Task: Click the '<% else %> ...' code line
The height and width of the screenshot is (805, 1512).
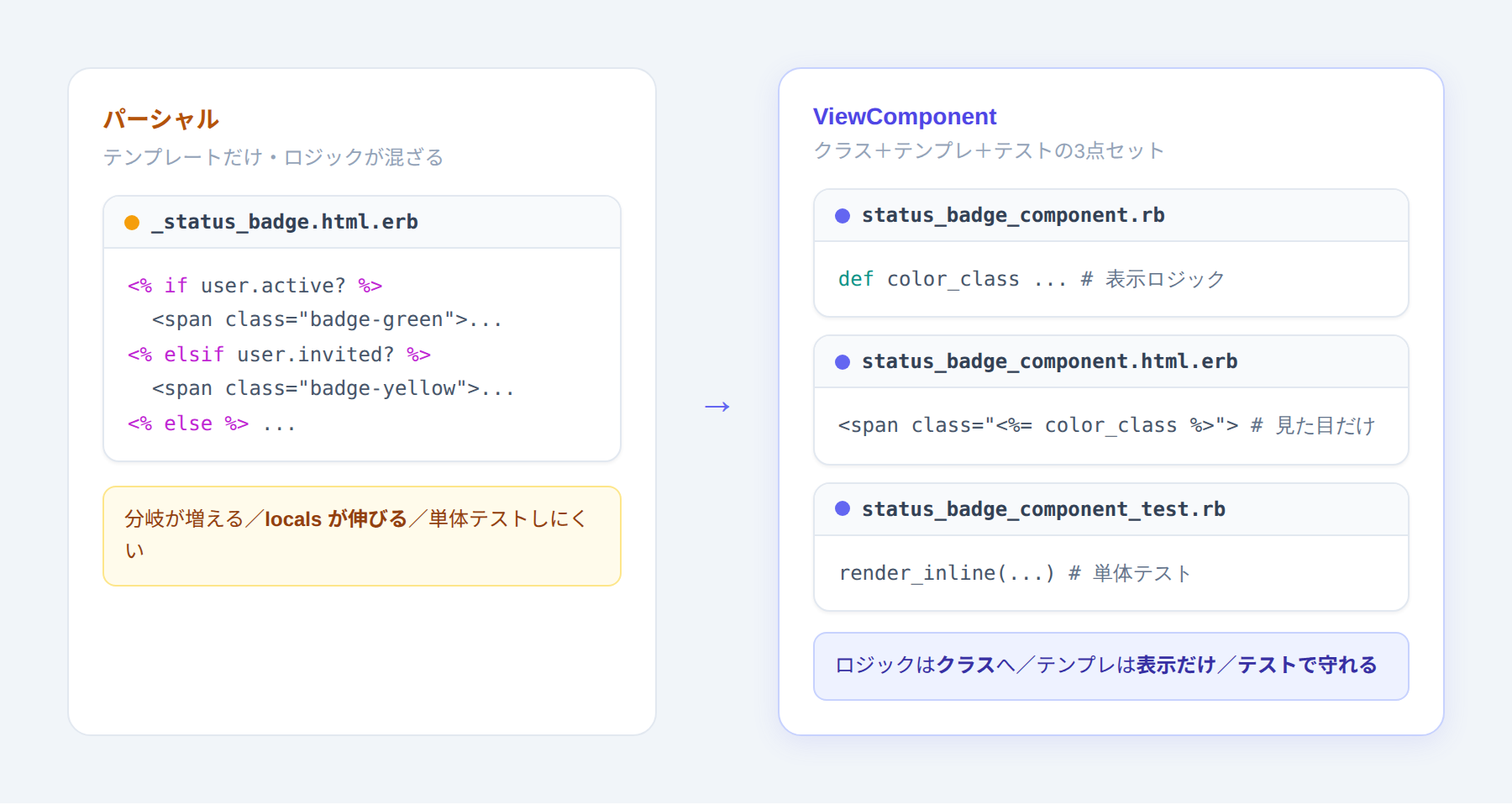Action: coord(212,424)
